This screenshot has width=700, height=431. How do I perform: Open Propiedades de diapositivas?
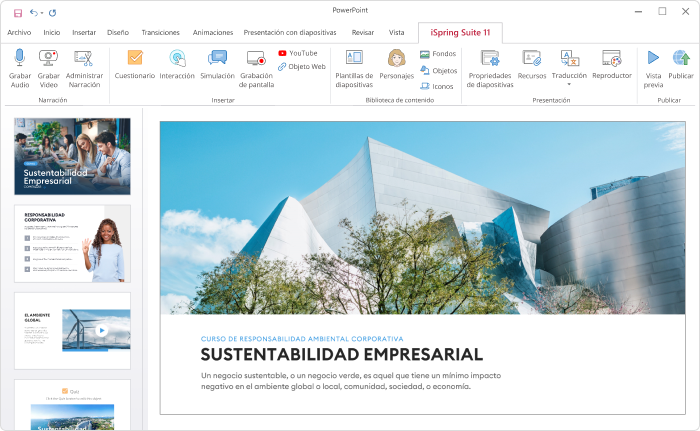tap(490, 68)
